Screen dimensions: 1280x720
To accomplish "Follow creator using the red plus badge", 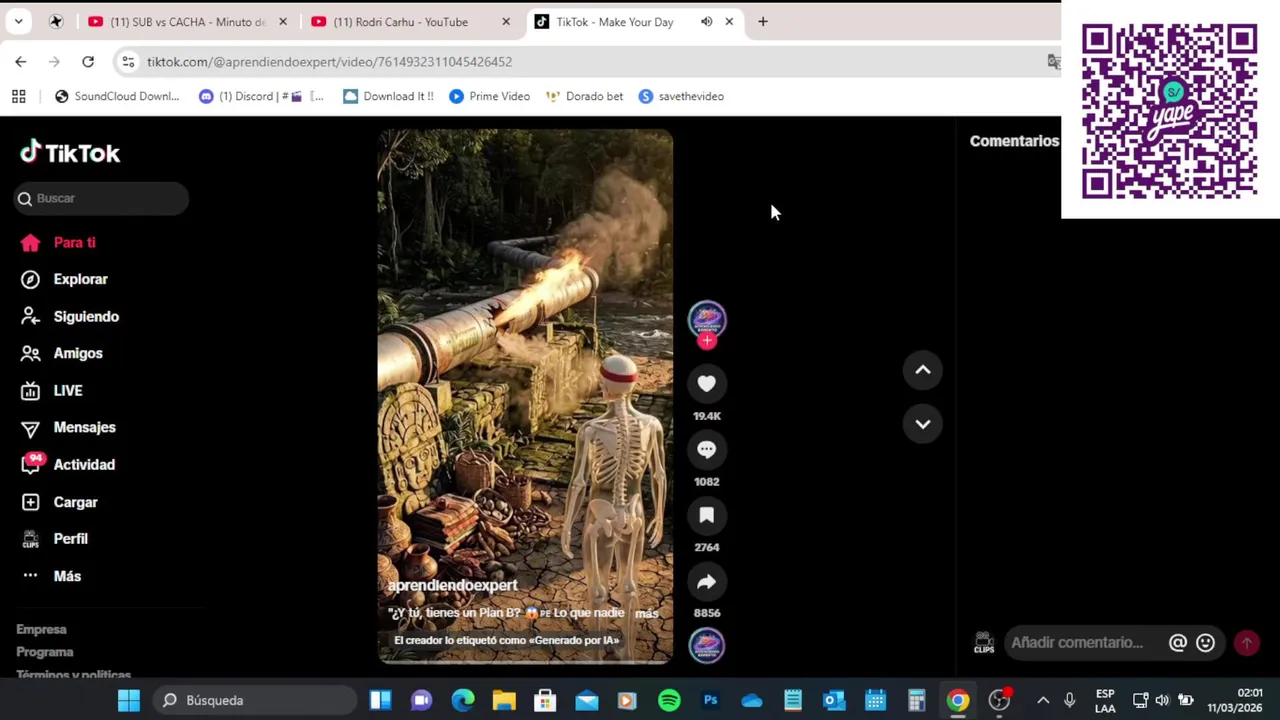I will point(707,341).
